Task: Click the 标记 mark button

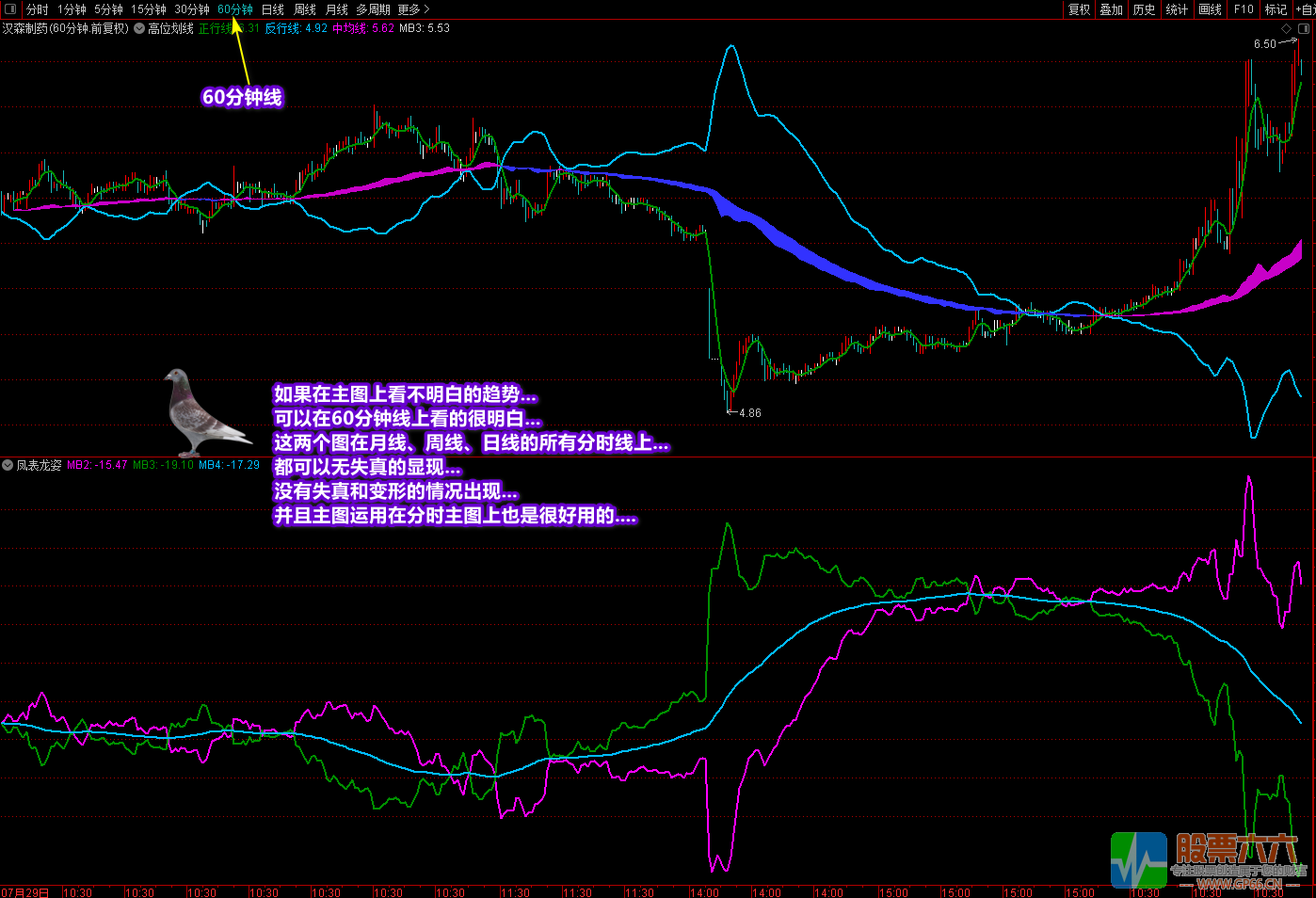Action: tap(1276, 9)
